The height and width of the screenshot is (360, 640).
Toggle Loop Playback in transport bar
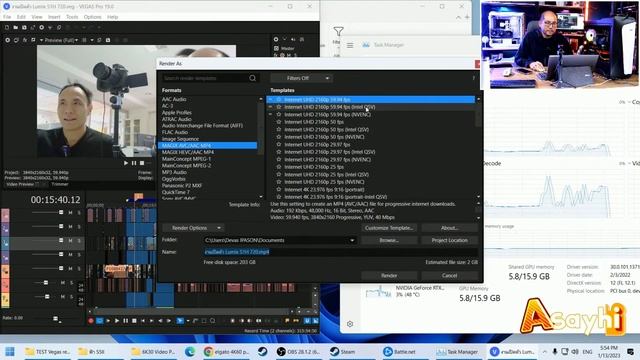pos(99,321)
